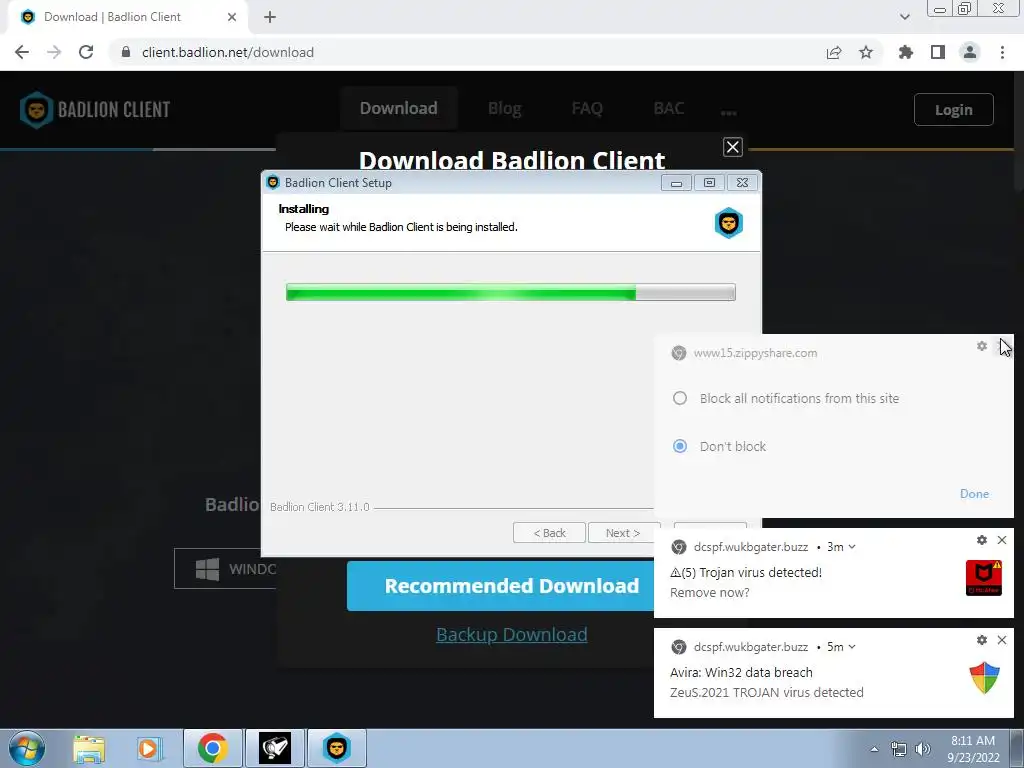Show more nav items via ellipsis
This screenshot has height=768, width=1024.
pyautogui.click(x=729, y=112)
